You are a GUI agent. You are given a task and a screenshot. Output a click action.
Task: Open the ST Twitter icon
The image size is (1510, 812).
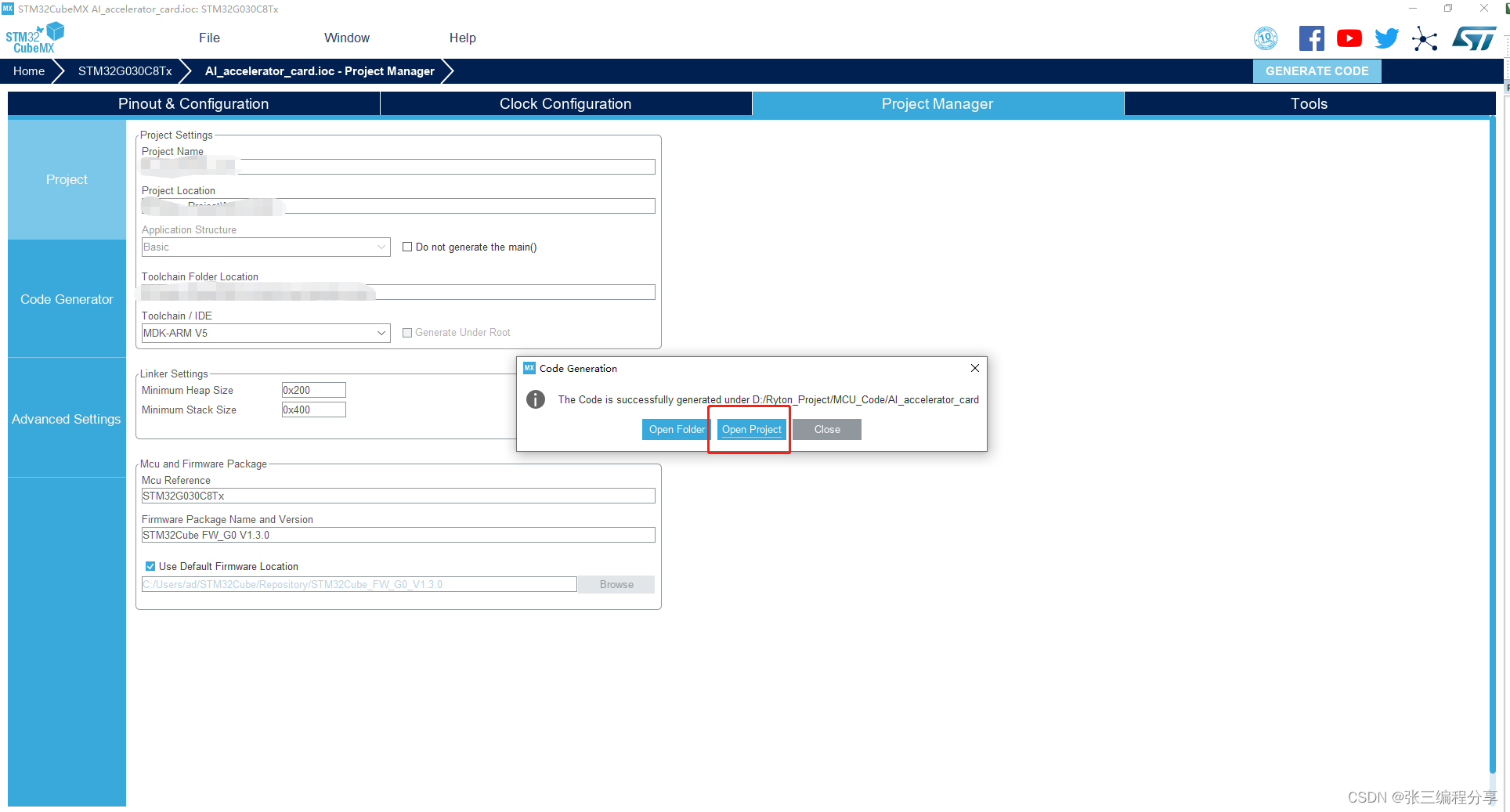pos(1386,38)
